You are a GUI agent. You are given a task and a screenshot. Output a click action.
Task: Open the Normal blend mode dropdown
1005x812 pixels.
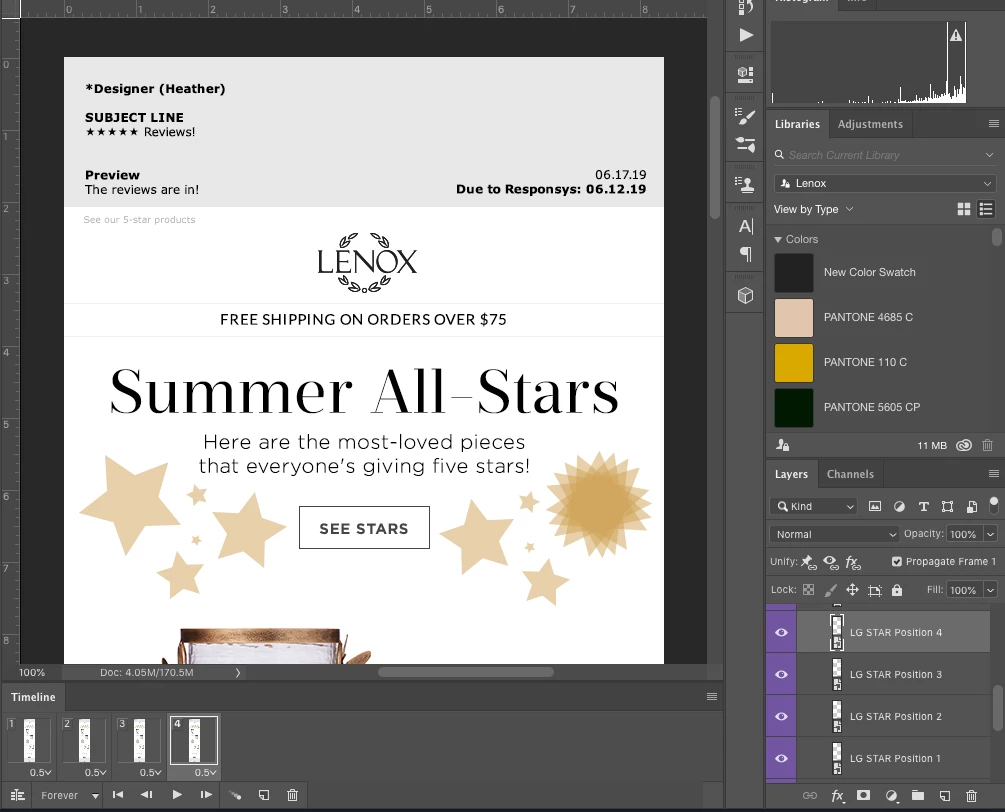[835, 534]
